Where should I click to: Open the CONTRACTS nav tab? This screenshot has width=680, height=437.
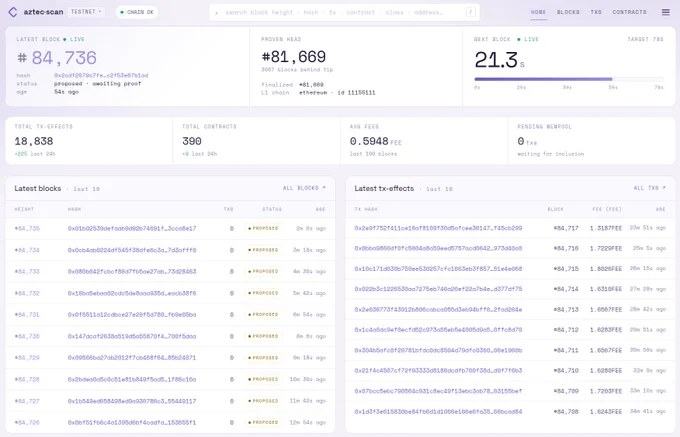[629, 12]
